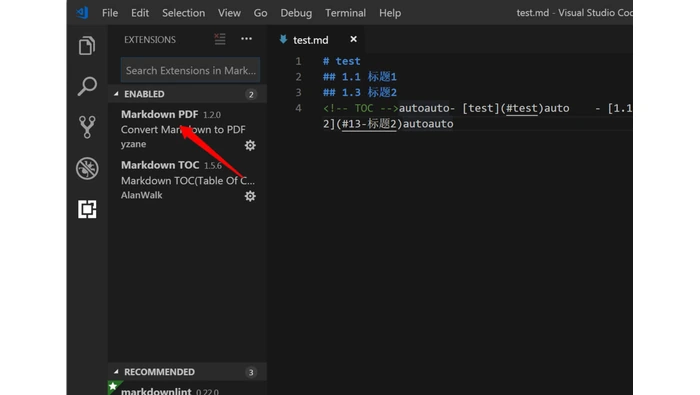The width and height of the screenshot is (700, 395).
Task: Open the Debug menu
Action: point(296,13)
